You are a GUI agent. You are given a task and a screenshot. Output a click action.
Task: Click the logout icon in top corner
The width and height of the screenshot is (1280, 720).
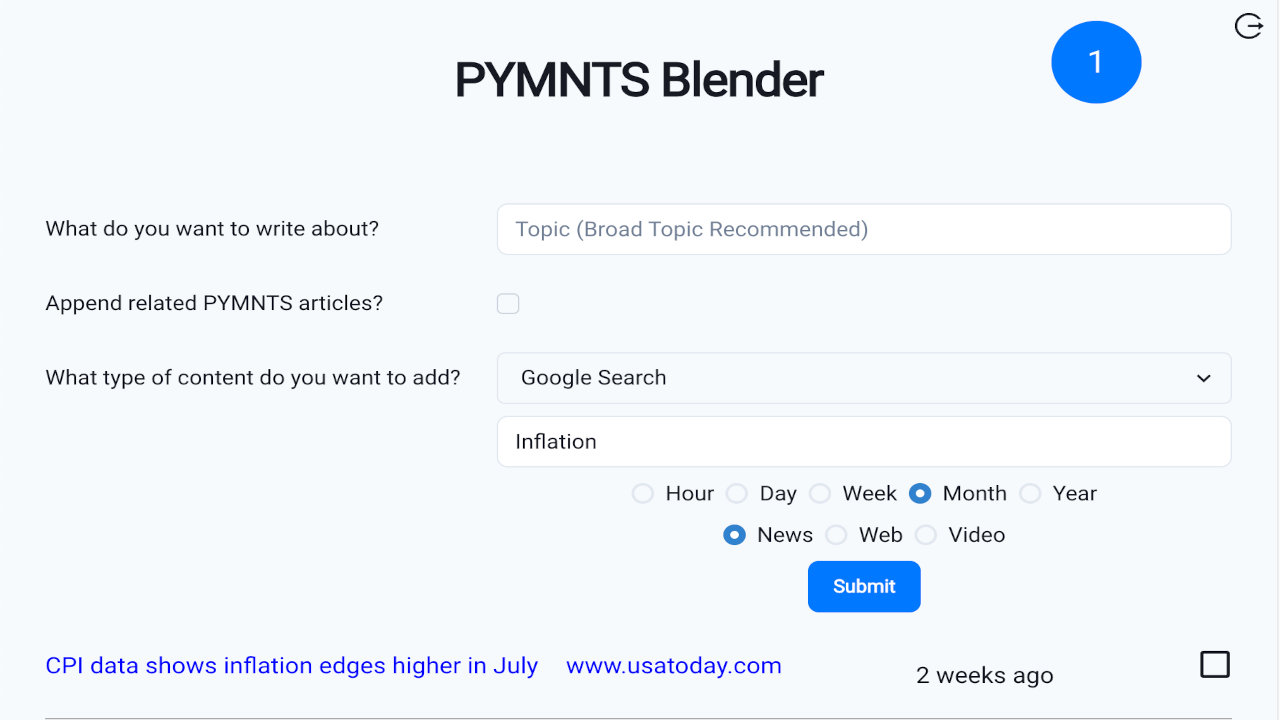pos(1248,26)
